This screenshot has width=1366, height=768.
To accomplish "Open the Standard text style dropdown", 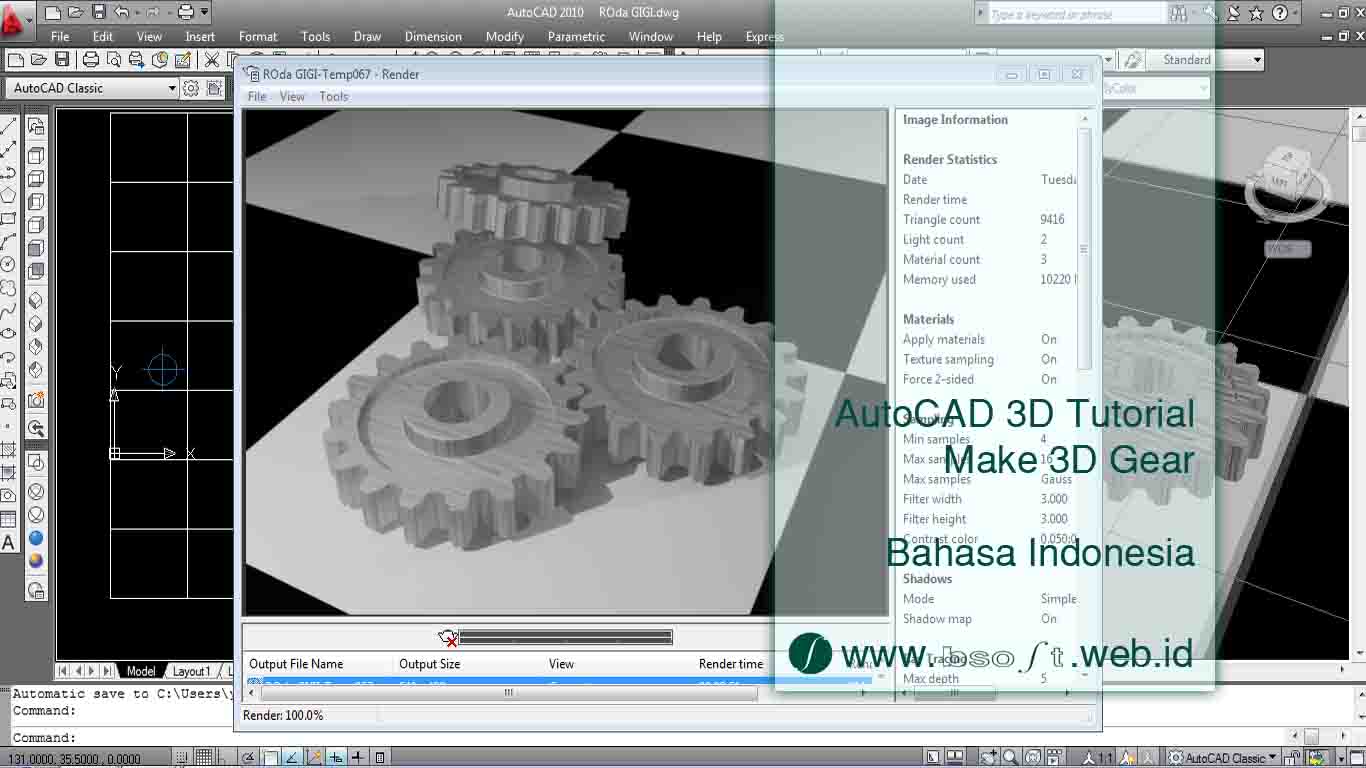I will click(x=1205, y=60).
